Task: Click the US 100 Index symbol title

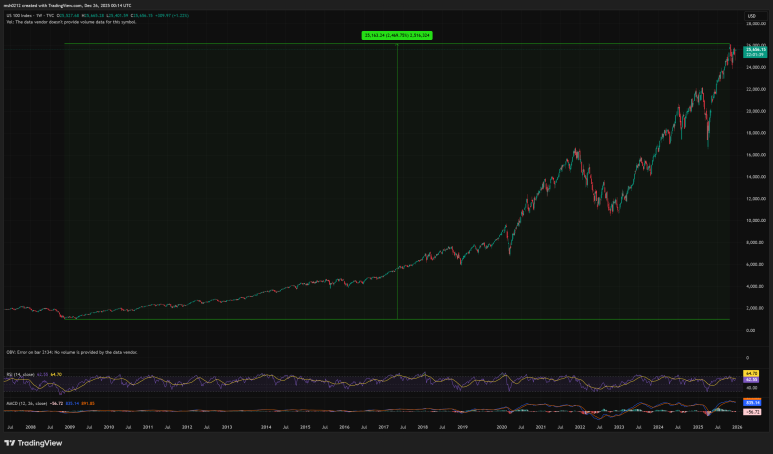Action: tap(20, 15)
